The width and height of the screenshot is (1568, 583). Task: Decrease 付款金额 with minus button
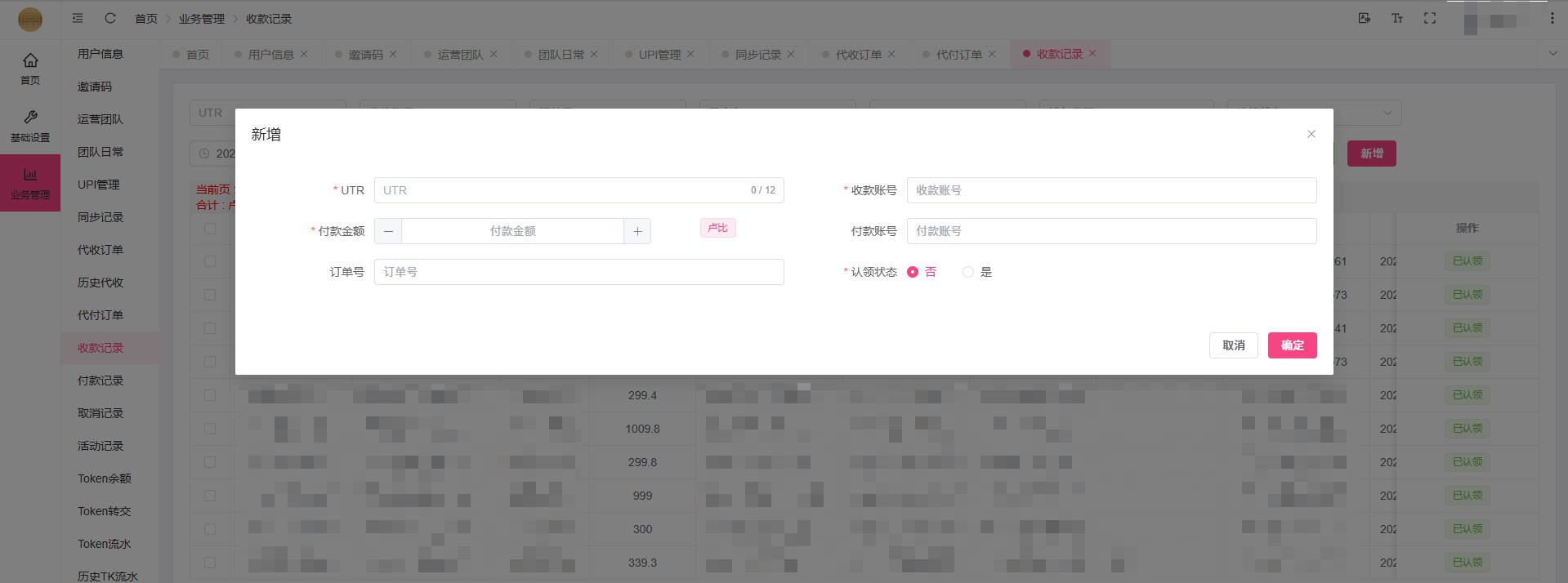[x=388, y=231]
